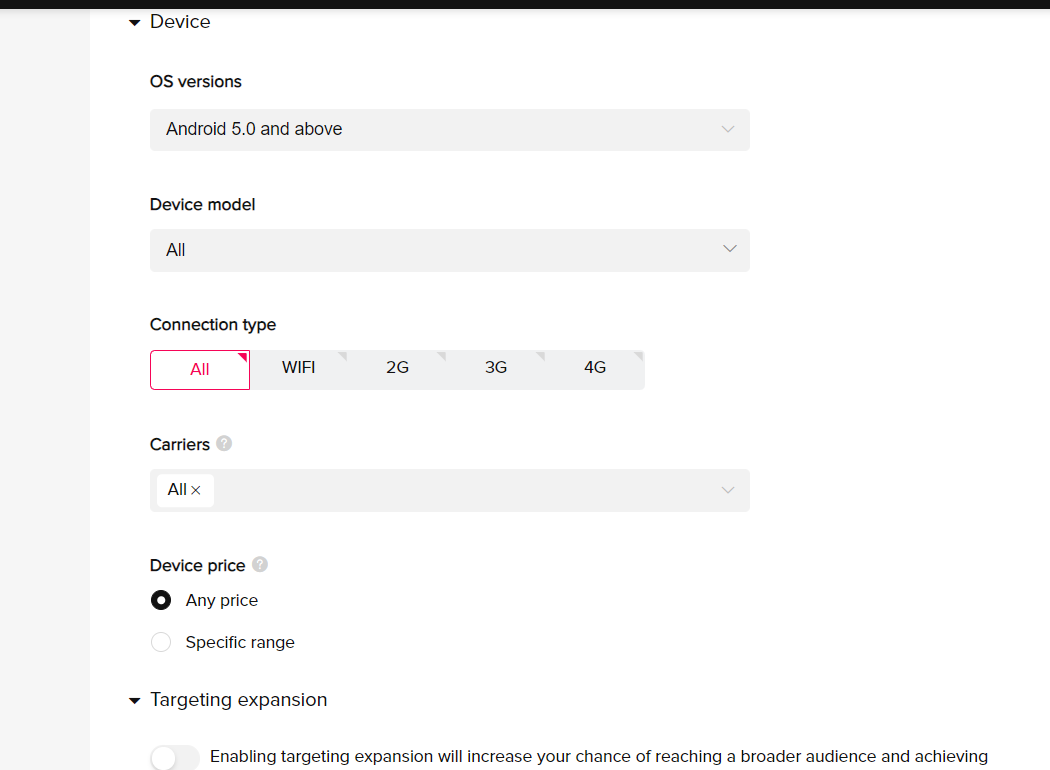1050x770 pixels.
Task: Select the Any price radio button
Action: point(161,600)
